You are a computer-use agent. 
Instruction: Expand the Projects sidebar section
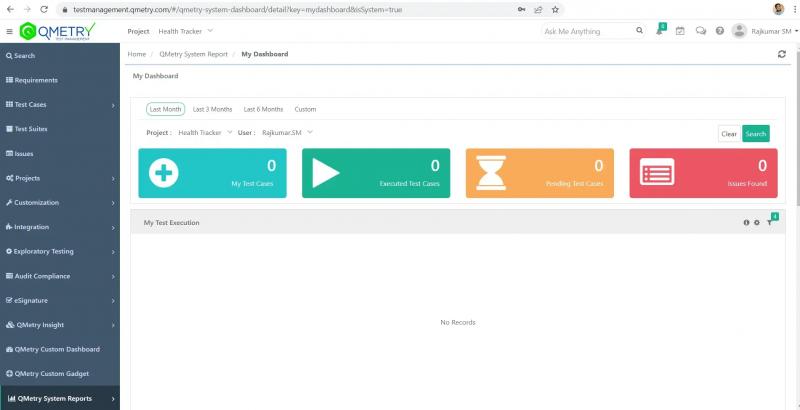pos(60,178)
